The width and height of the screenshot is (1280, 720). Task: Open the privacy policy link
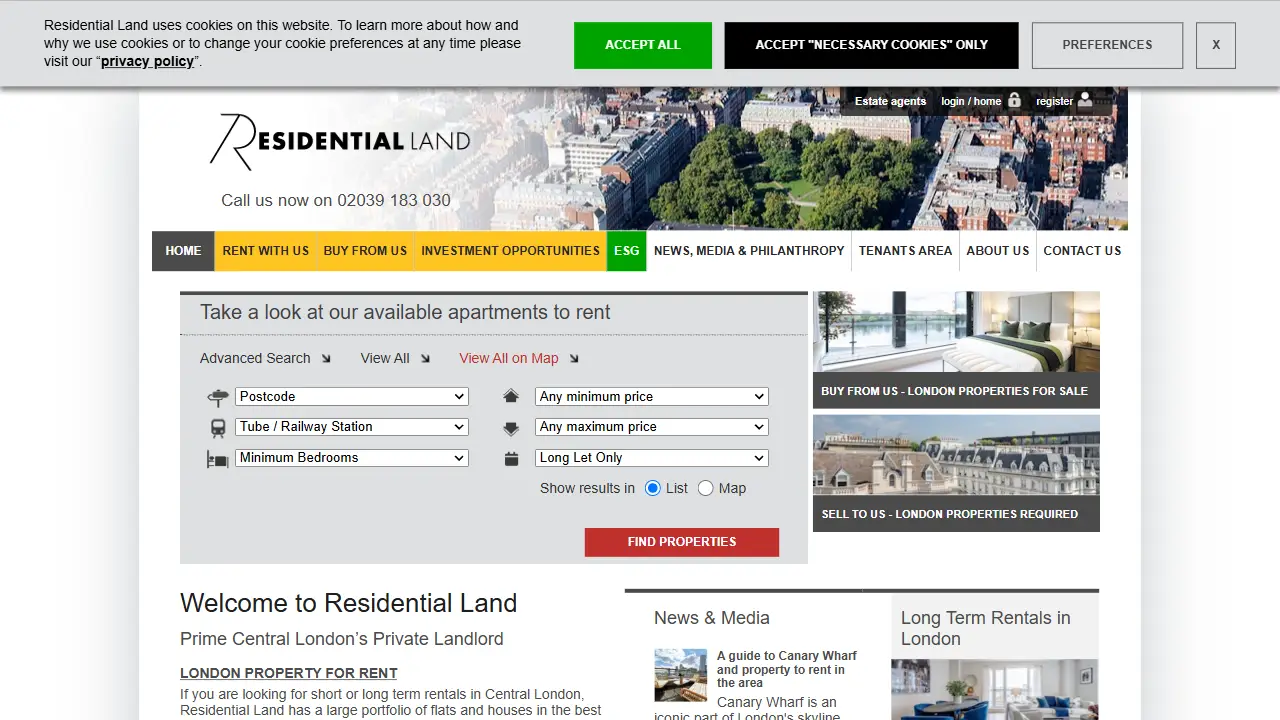click(147, 61)
